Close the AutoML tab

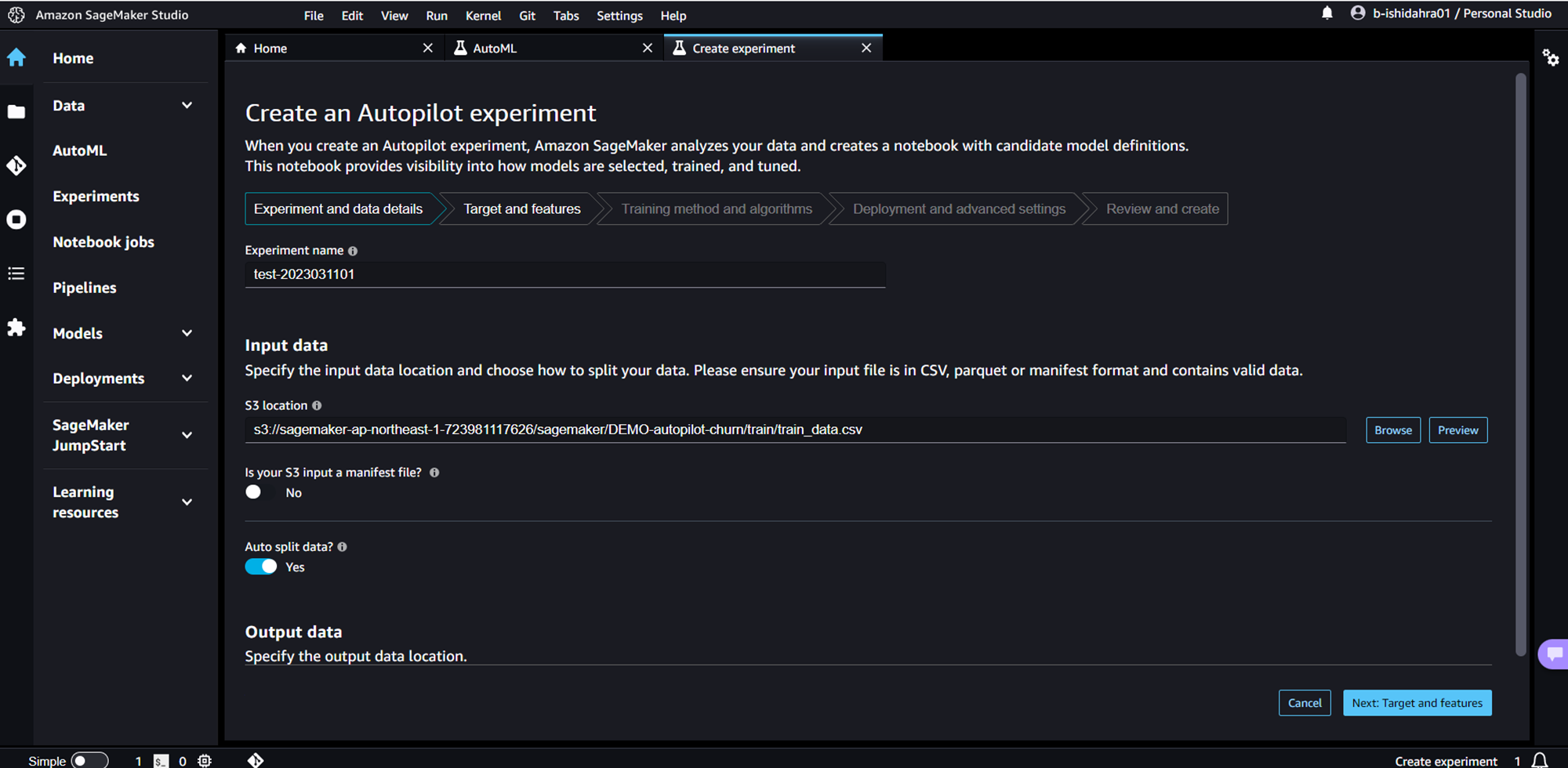point(648,48)
